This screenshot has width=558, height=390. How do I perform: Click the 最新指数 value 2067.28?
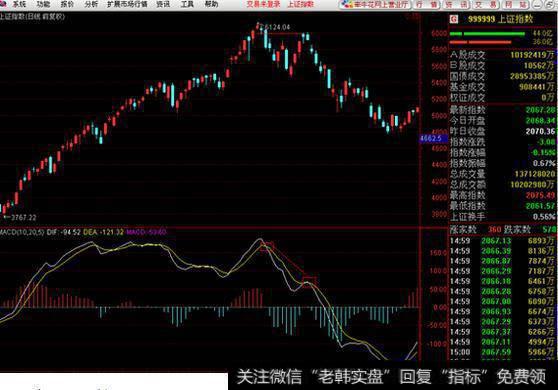pos(541,110)
